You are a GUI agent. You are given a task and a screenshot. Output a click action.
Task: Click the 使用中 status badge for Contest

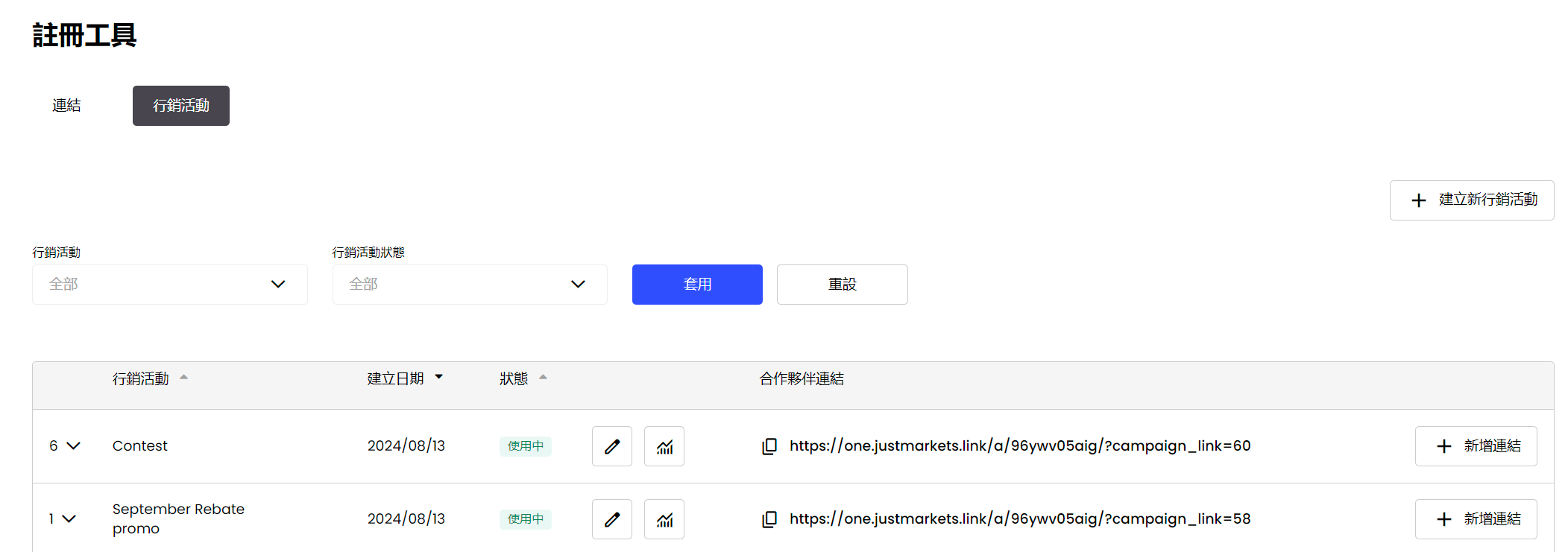coord(526,446)
